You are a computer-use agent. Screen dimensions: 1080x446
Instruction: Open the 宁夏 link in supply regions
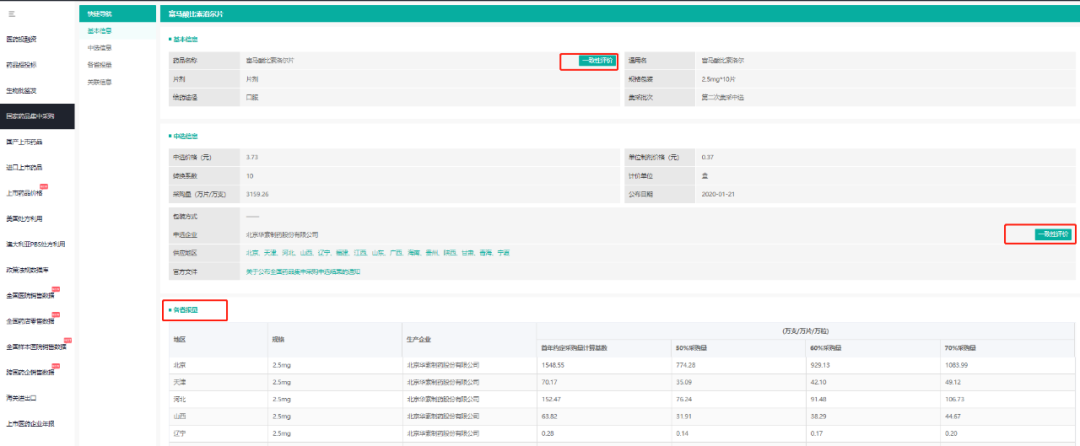click(x=503, y=253)
